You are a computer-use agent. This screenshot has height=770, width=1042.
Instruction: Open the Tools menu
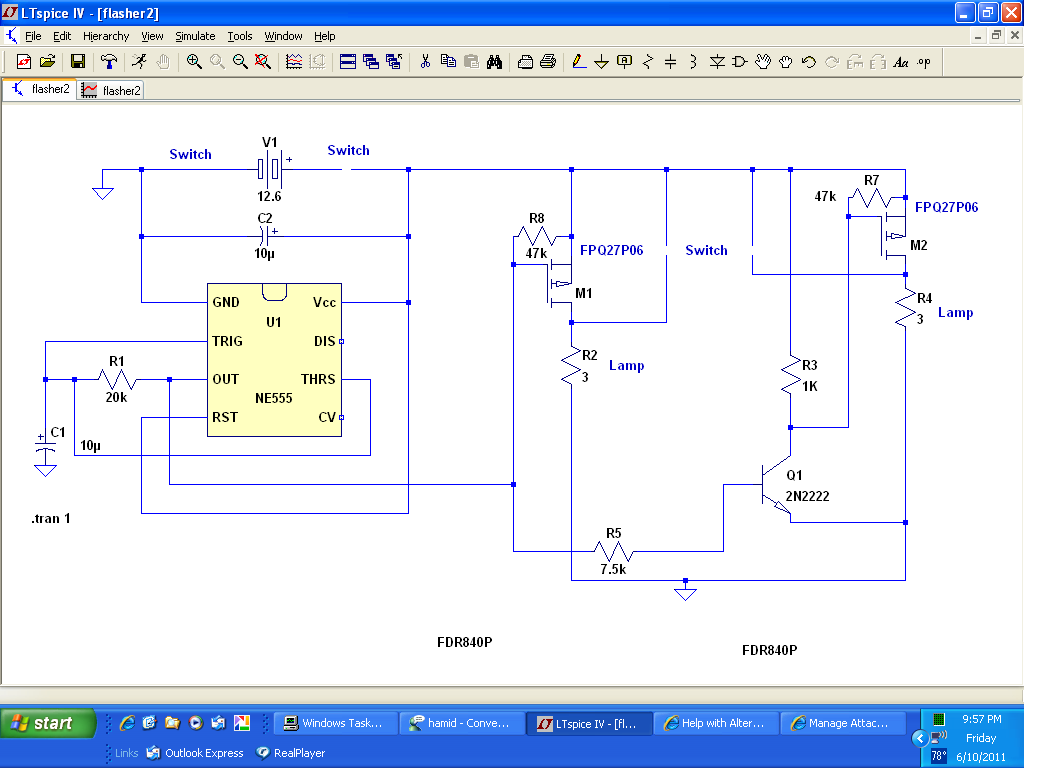[240, 36]
